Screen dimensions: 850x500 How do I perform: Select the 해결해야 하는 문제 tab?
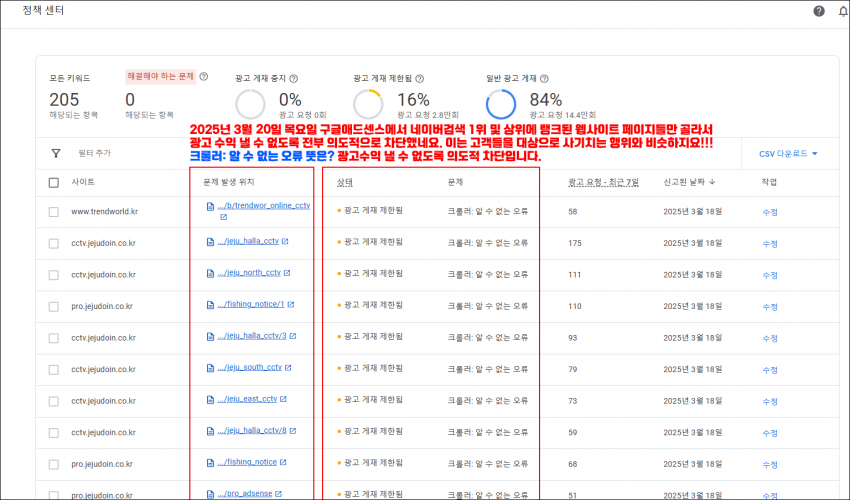(160, 76)
